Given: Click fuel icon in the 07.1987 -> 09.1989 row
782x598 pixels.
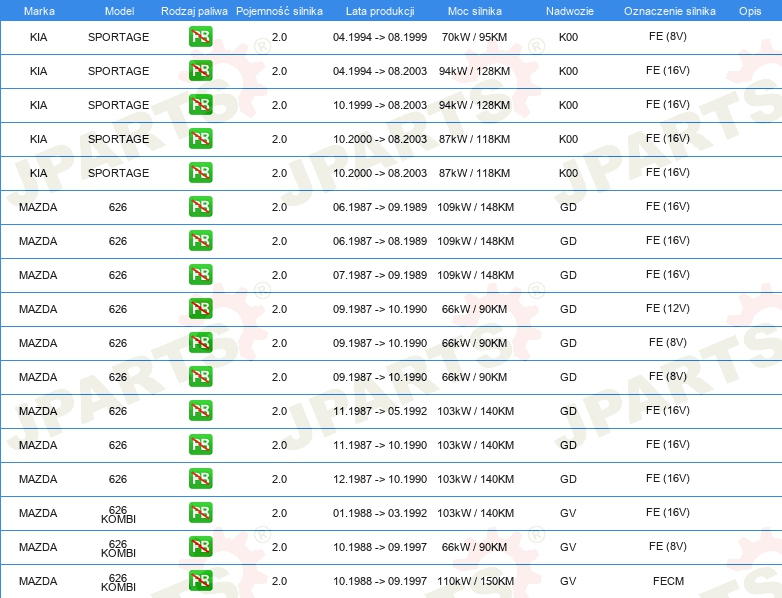Looking at the screenshot, I should pyautogui.click(x=200, y=274).
